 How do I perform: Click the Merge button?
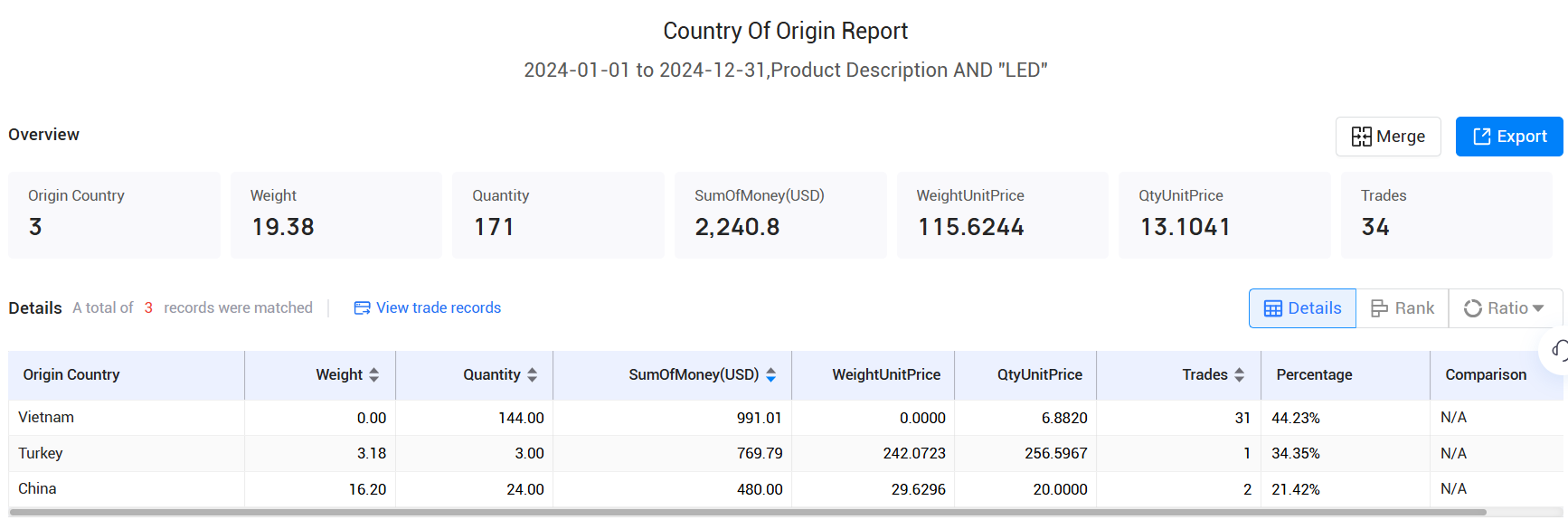coord(1387,137)
